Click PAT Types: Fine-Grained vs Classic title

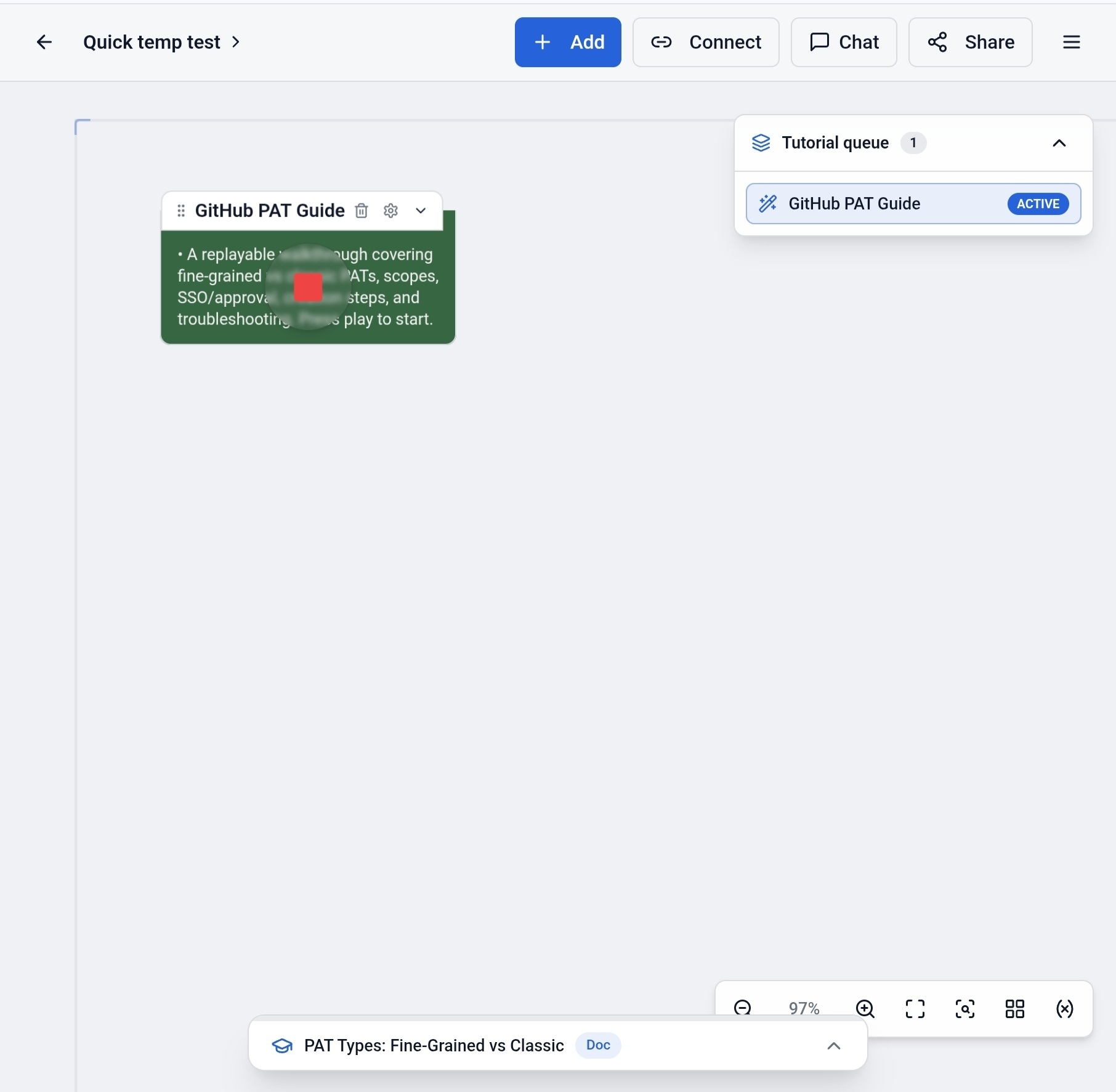pos(434,1046)
